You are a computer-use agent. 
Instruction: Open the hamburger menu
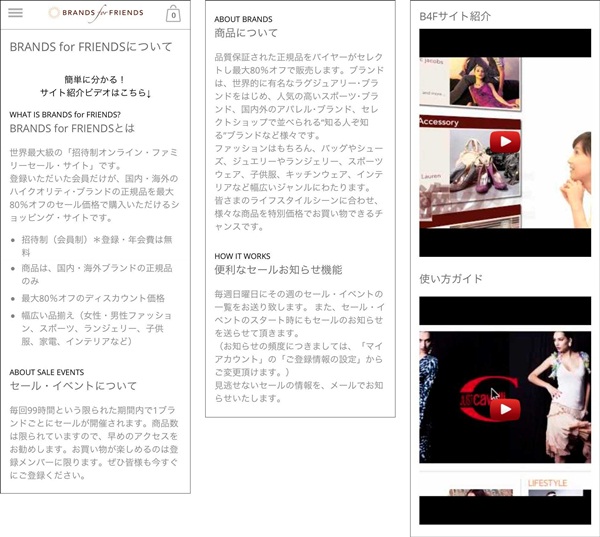(15, 13)
